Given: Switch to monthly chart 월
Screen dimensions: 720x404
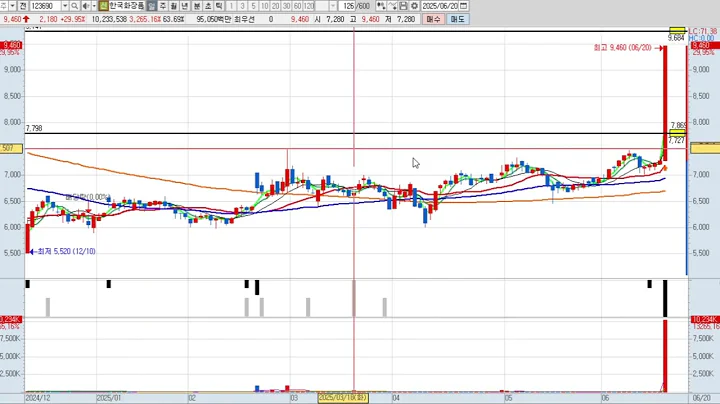Looking at the screenshot, I should pyautogui.click(x=174, y=6).
